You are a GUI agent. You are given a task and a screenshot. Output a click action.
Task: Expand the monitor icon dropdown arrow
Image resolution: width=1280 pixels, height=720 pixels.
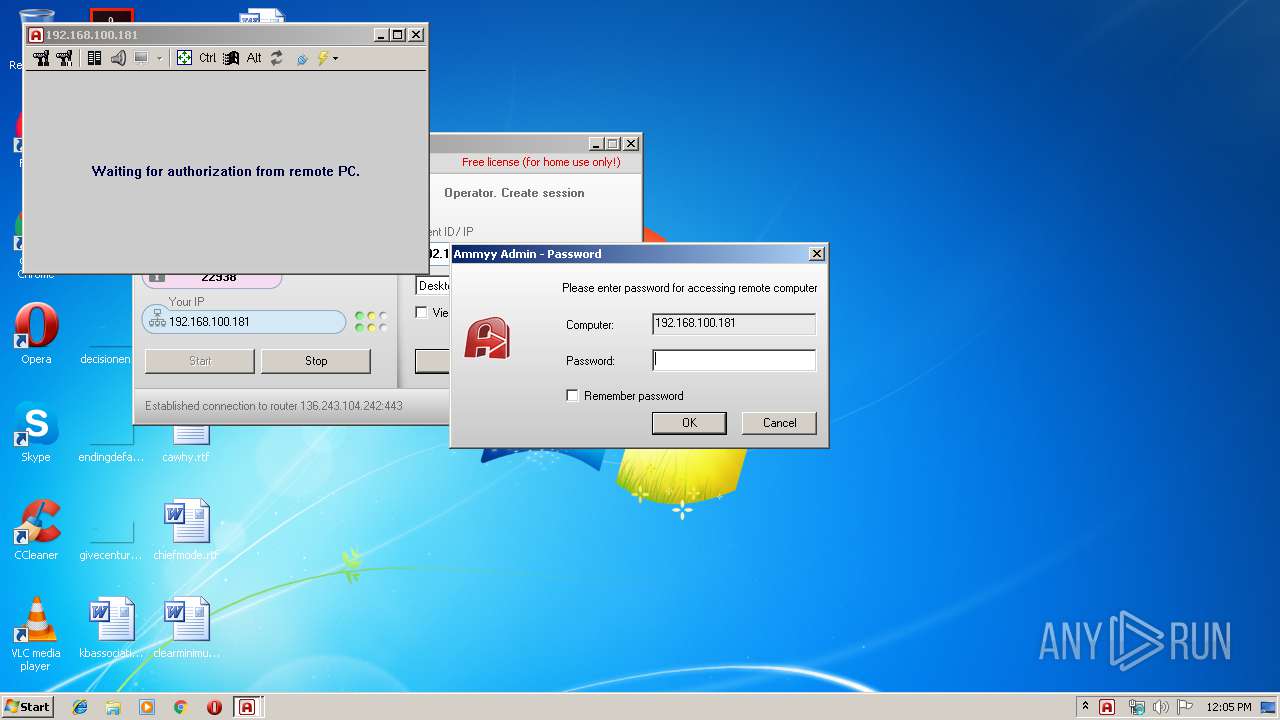pos(159,59)
